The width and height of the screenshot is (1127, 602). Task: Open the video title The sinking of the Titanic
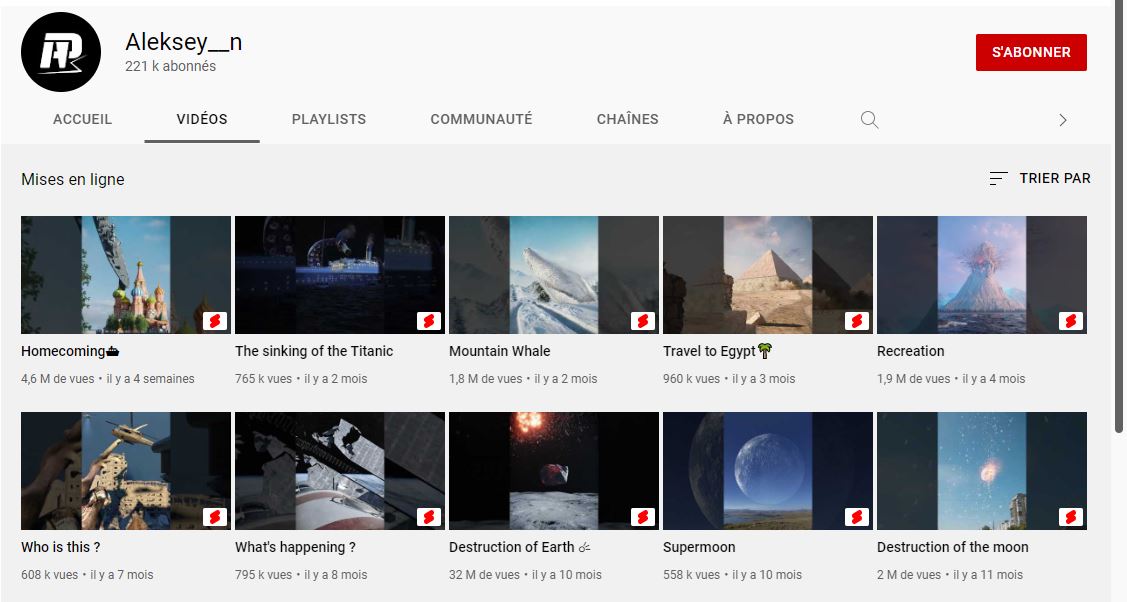point(314,351)
